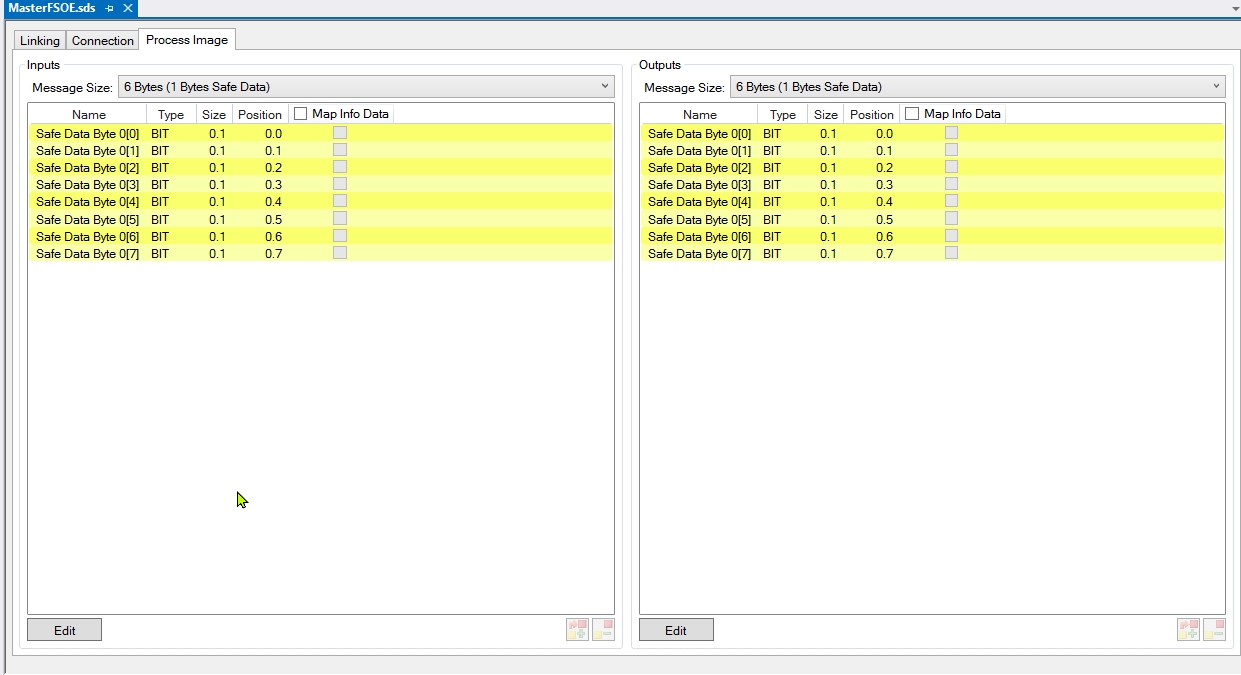Click the add-entry icon under the Inputs list

pyautogui.click(x=577, y=630)
